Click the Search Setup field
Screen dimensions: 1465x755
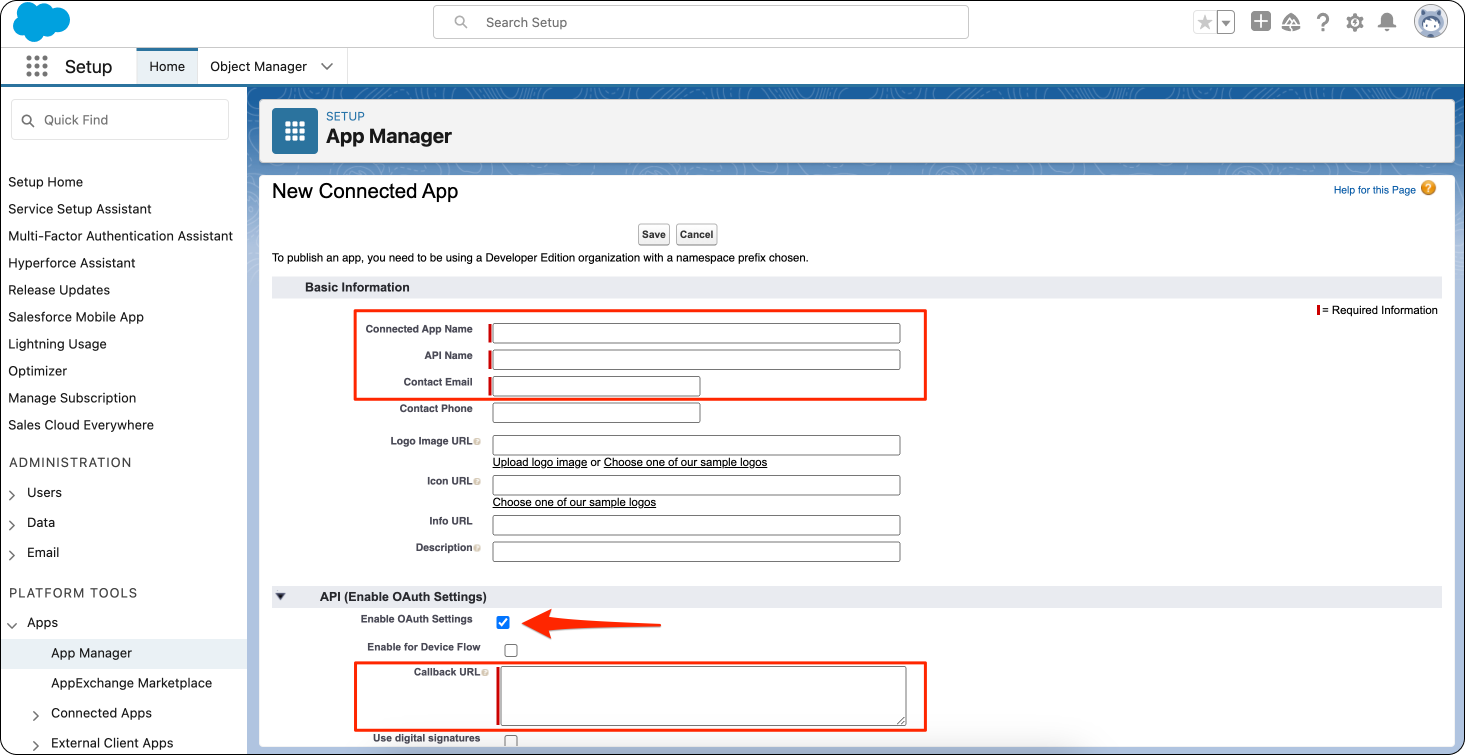700,22
